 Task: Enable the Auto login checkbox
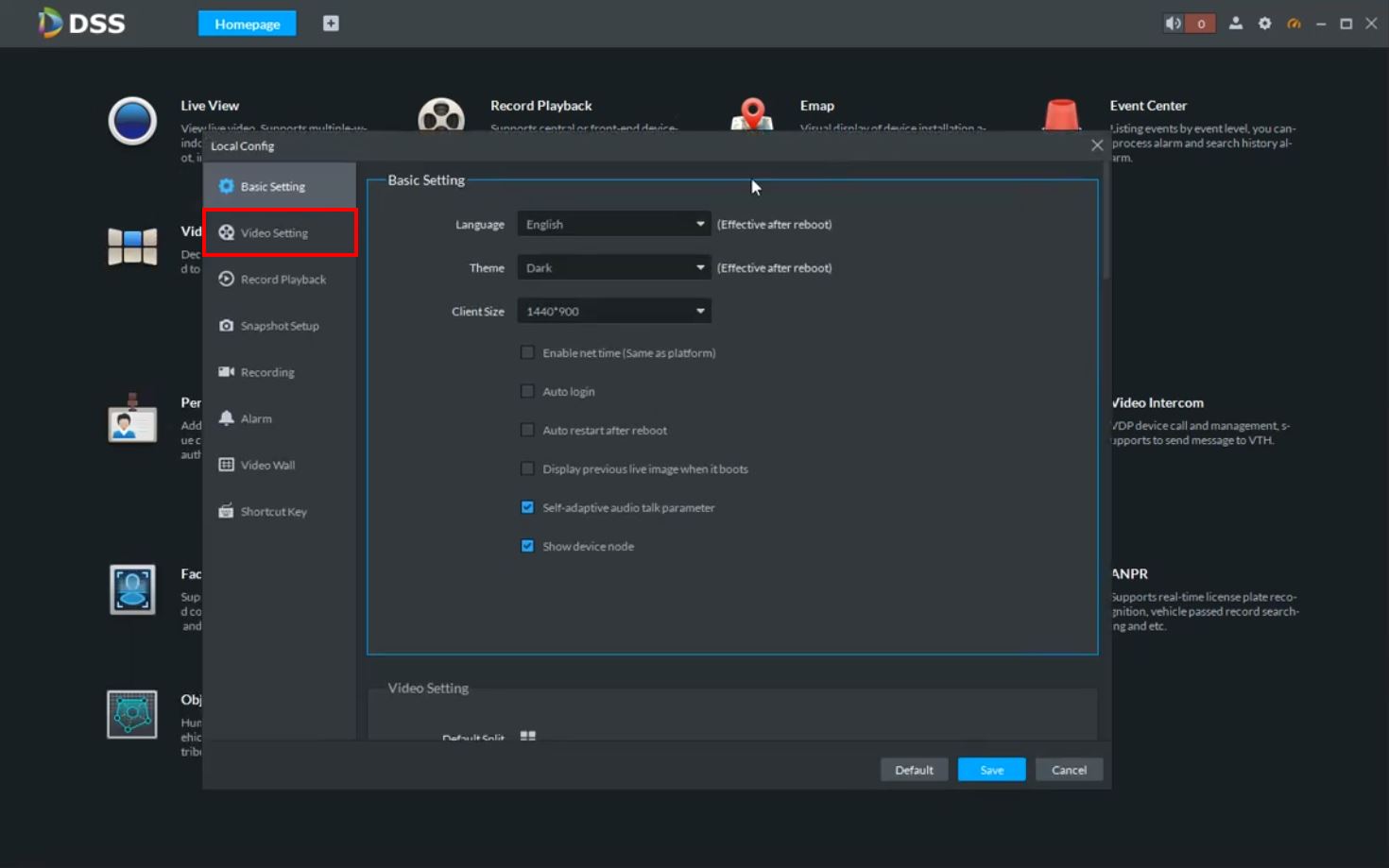[527, 391]
